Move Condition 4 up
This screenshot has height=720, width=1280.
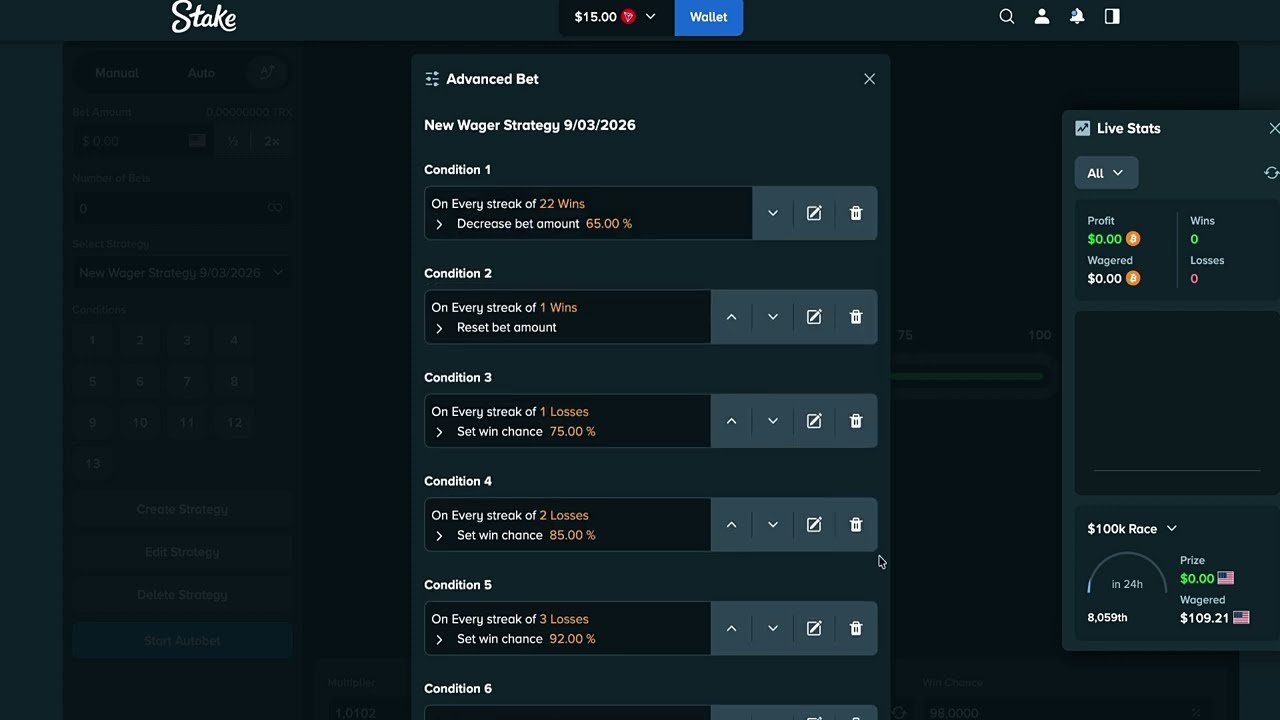tap(731, 525)
